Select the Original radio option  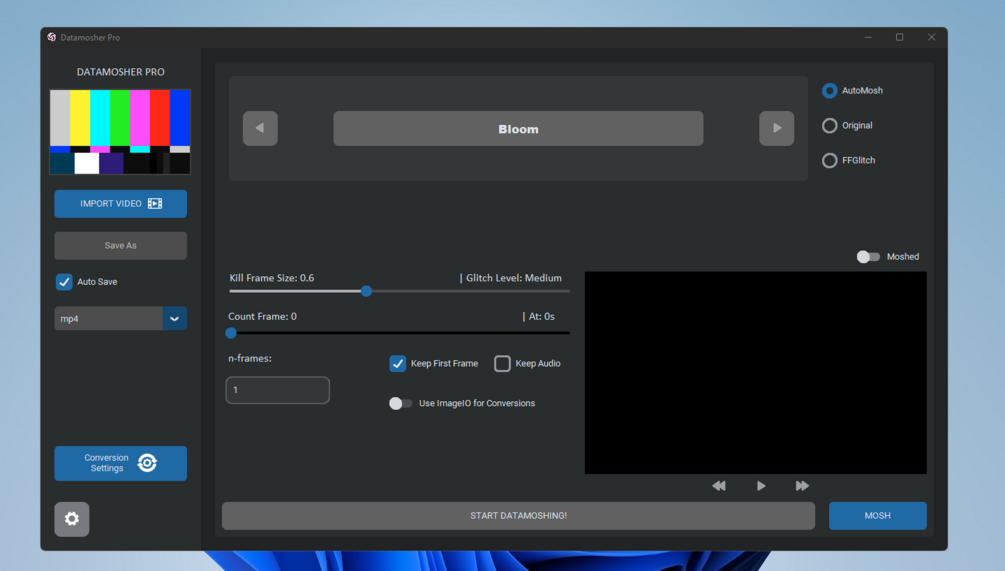pyautogui.click(x=829, y=126)
